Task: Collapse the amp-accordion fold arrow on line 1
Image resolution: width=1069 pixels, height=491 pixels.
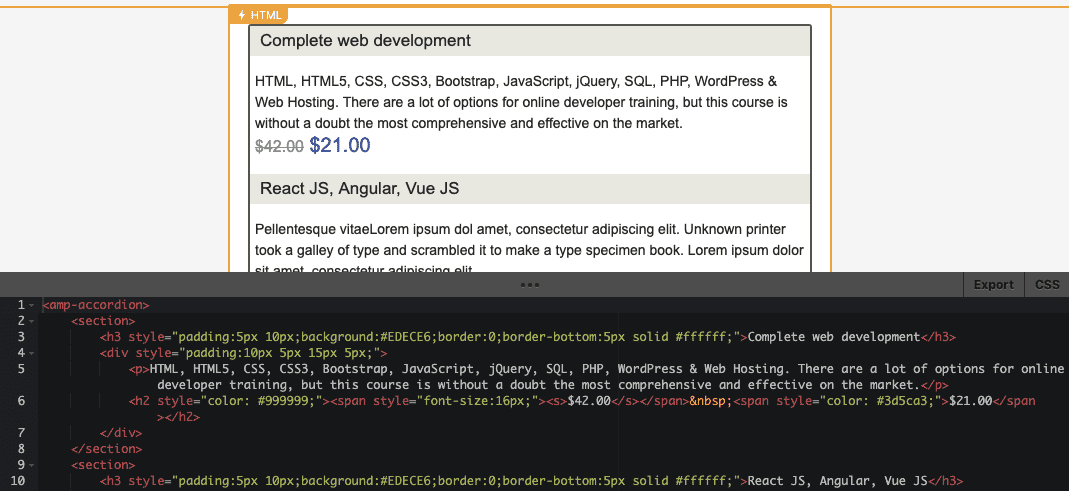Action: point(32,304)
